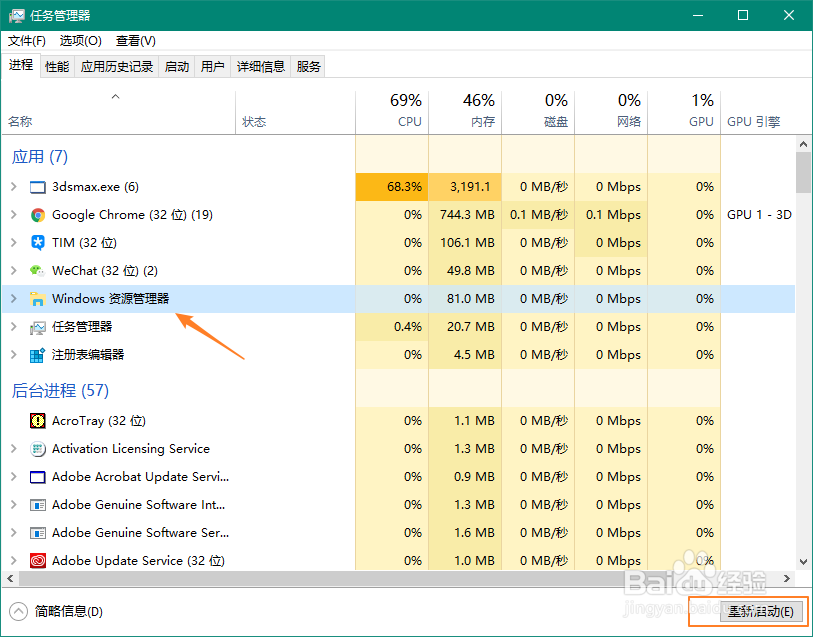Click the horizontal scrollbar left arrow
813x637 pixels.
tap(10, 578)
